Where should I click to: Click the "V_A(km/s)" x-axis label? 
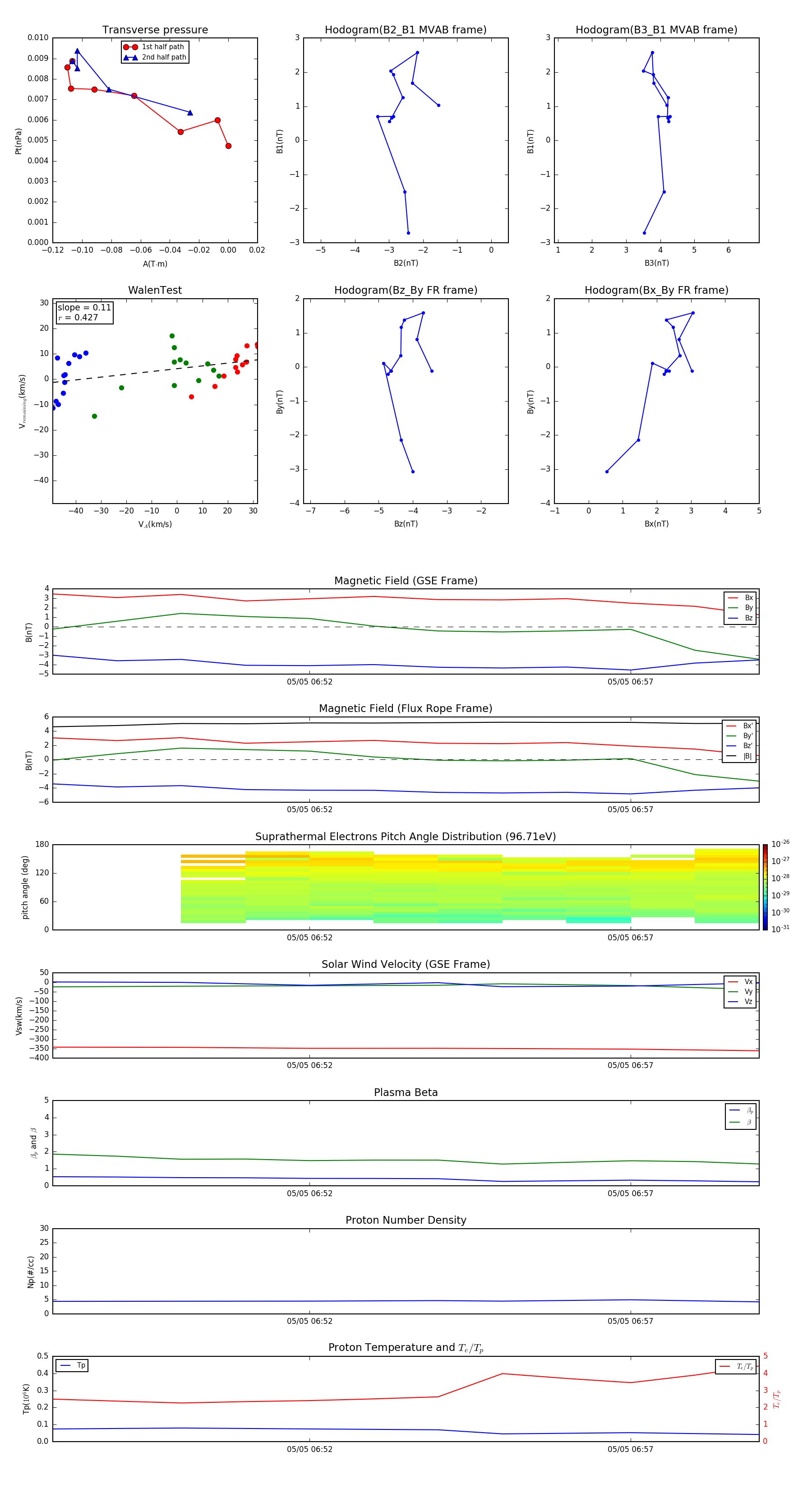155,524
